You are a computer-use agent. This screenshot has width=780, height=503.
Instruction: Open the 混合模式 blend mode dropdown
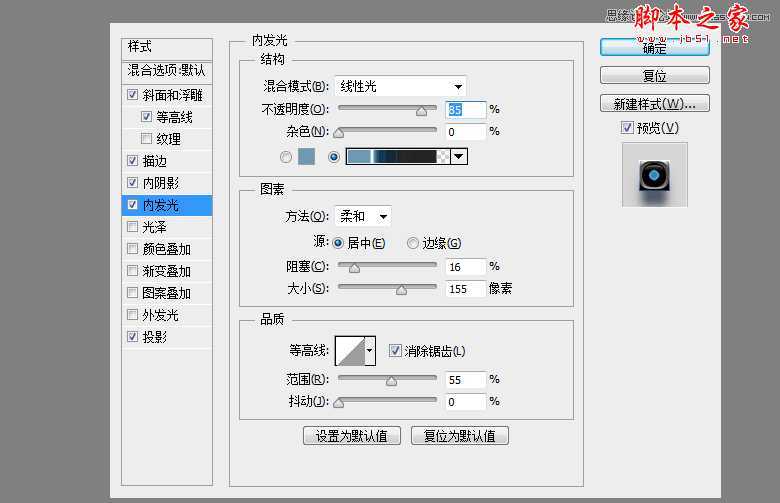pos(400,87)
